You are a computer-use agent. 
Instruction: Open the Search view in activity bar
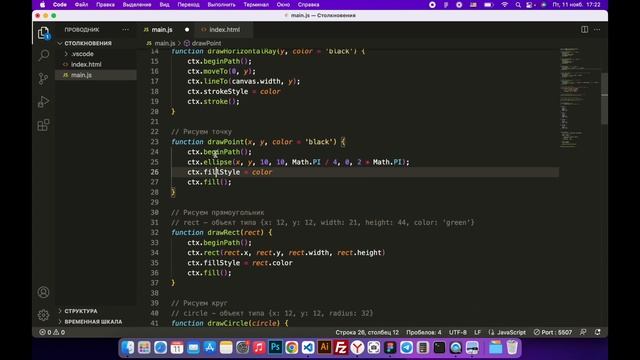(x=43, y=55)
